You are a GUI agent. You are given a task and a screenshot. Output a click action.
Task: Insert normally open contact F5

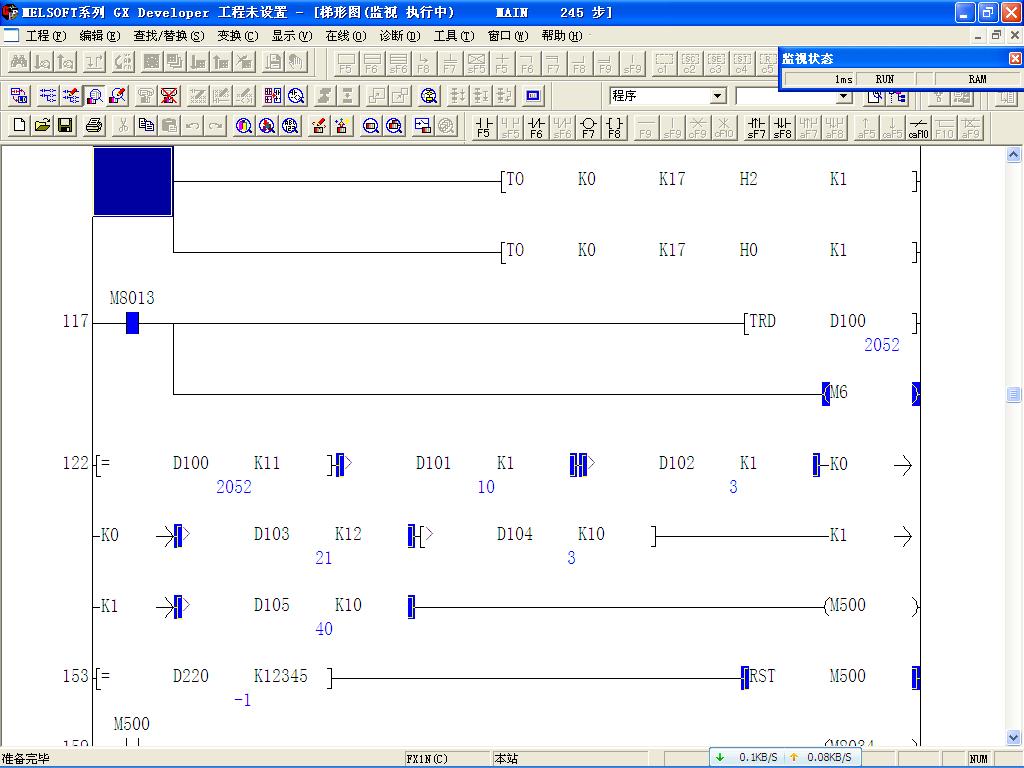pos(484,128)
